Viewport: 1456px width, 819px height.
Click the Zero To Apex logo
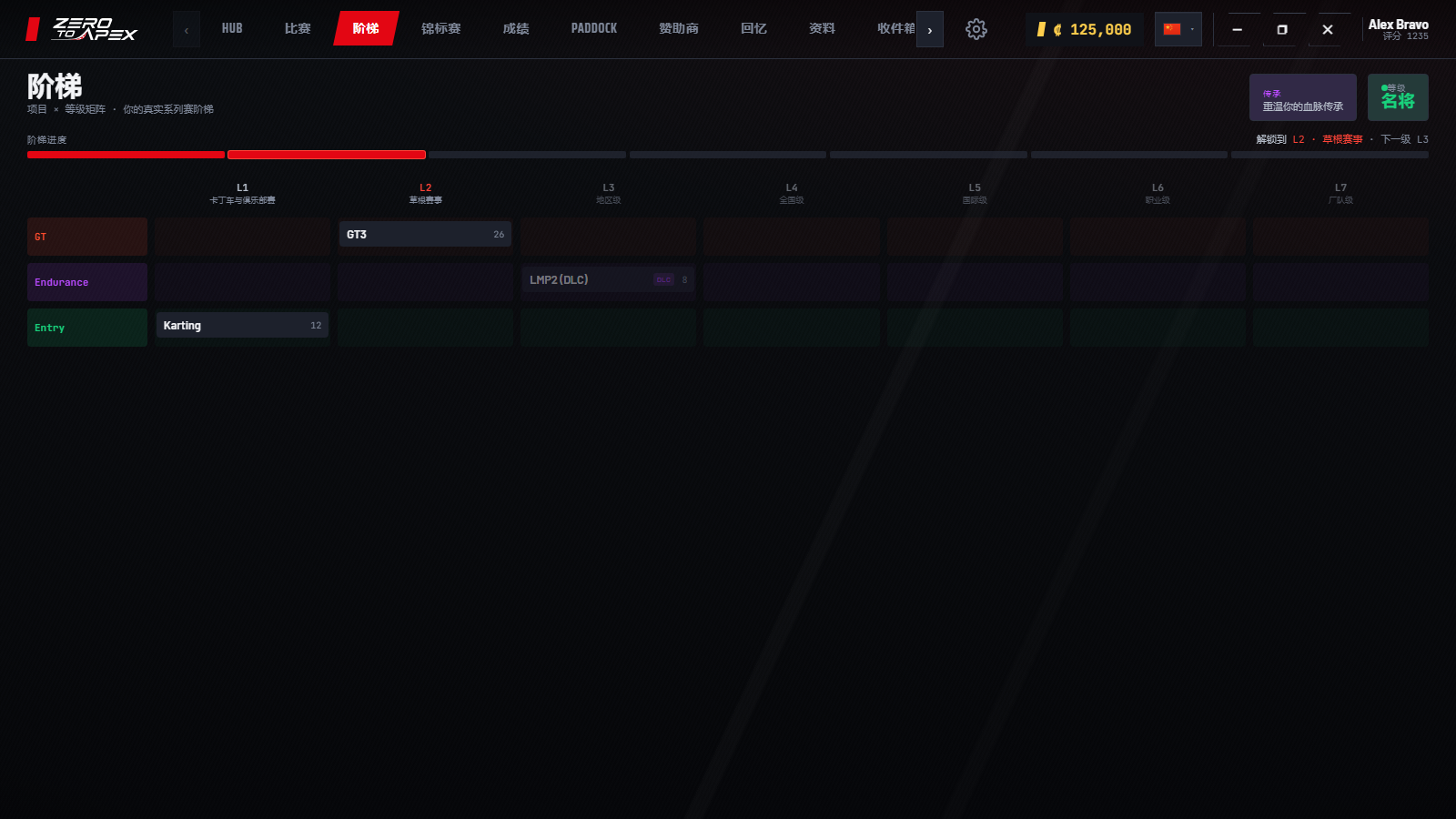tap(82, 29)
